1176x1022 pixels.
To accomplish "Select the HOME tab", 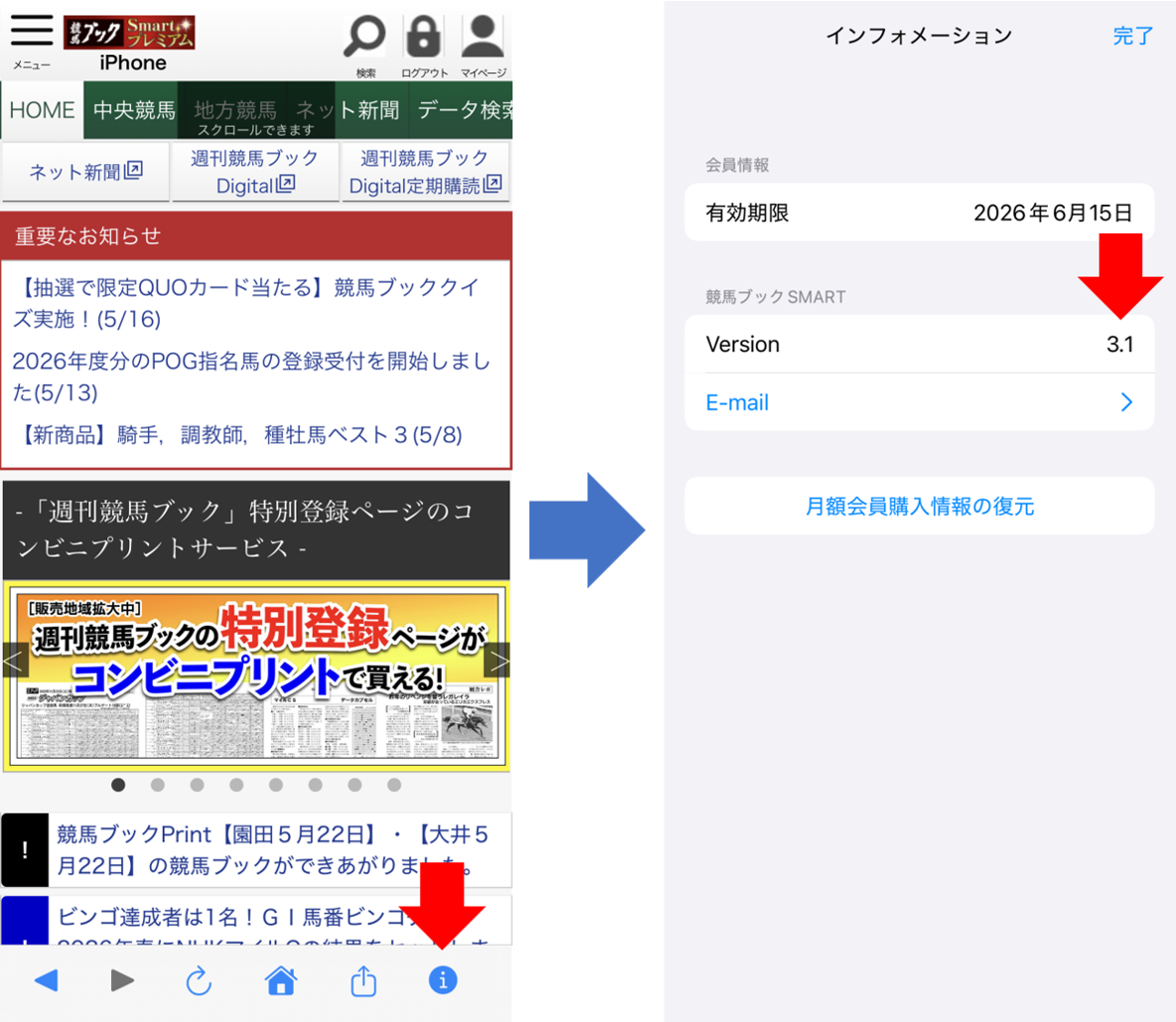I will pyautogui.click(x=42, y=110).
